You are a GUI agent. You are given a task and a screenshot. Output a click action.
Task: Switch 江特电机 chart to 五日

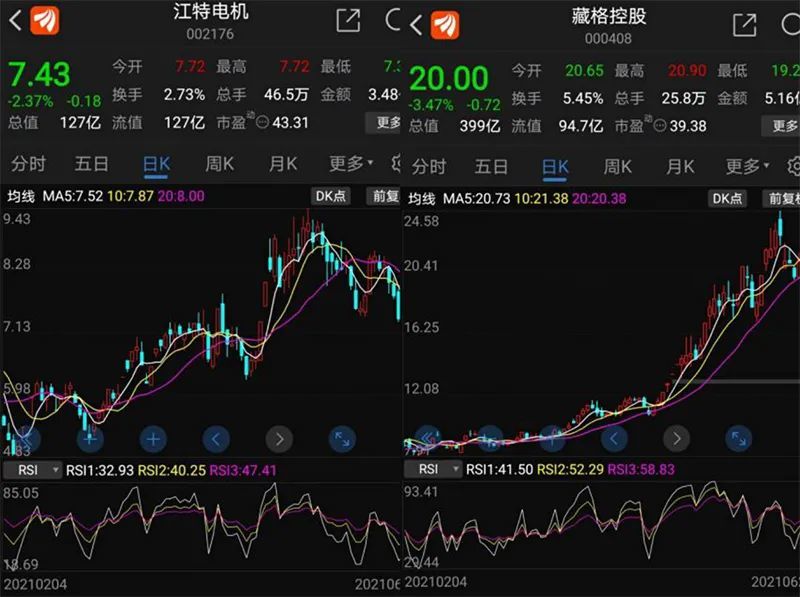click(92, 164)
